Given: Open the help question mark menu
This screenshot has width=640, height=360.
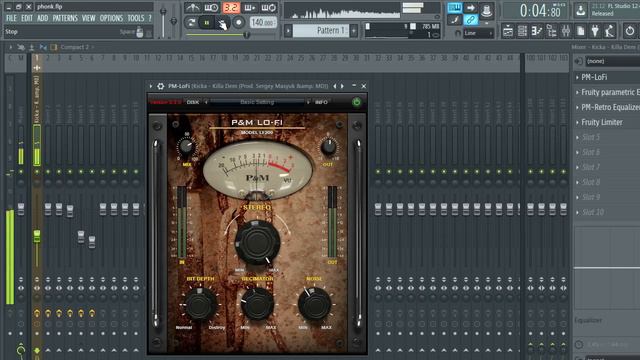Looking at the screenshot, I should 149,18.
